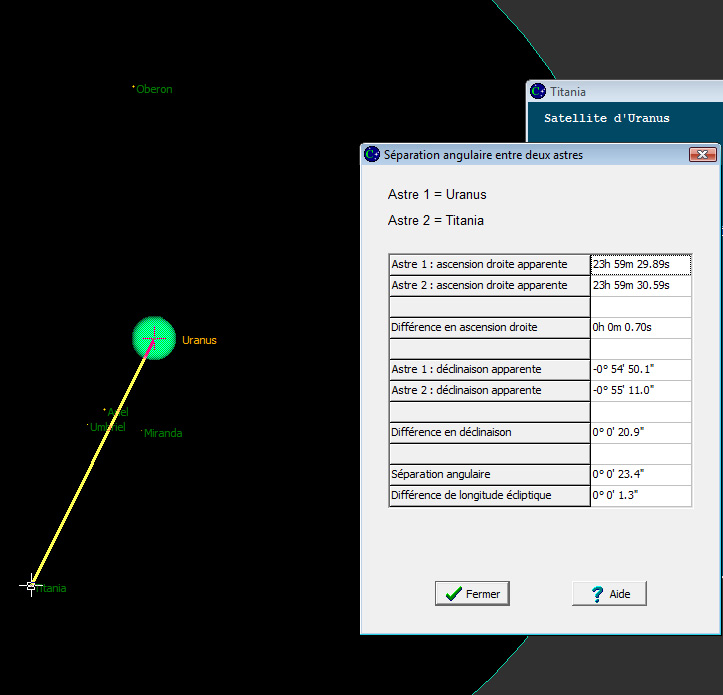Viewport: 723px width, 695px height.
Task: Click the 'Différence en déclinaison' row label
Action: click(x=490, y=432)
